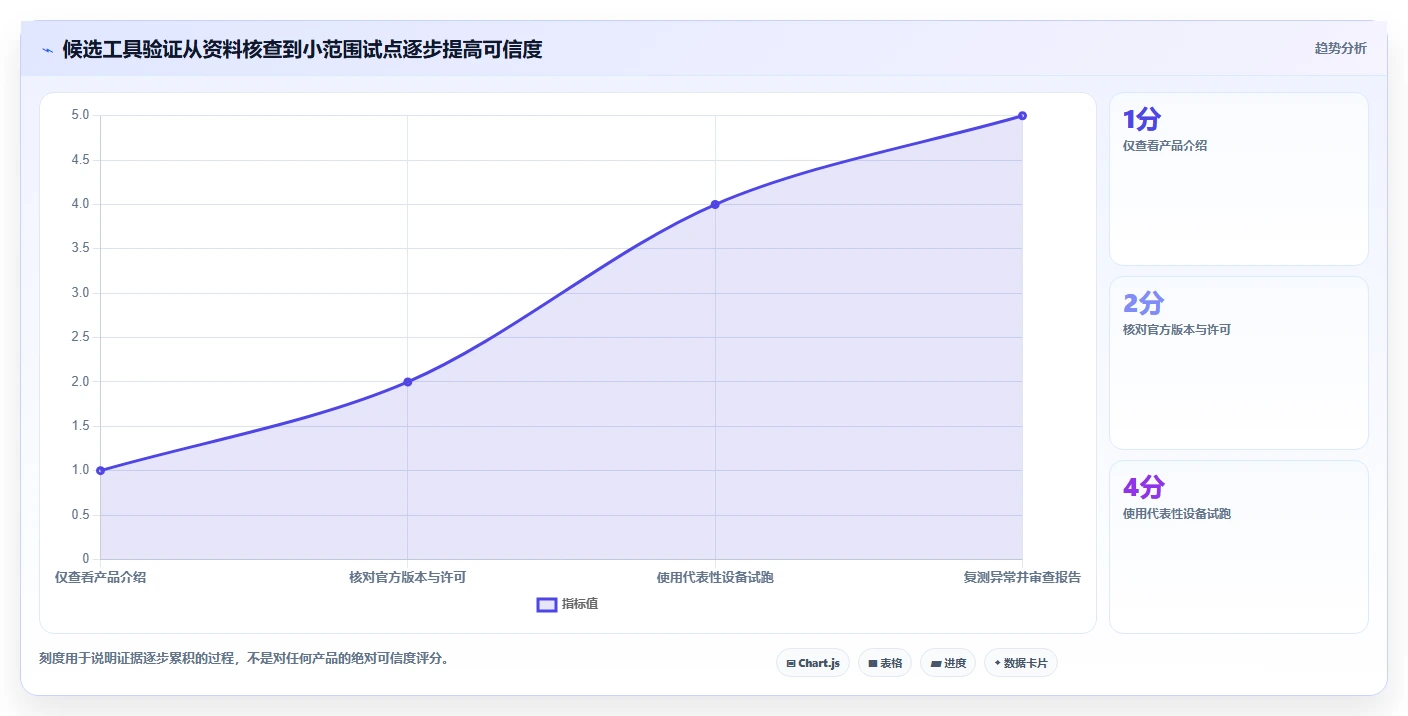Click y-axis tick label 3.5
The width and height of the screenshot is (1408, 716).
tap(80, 248)
